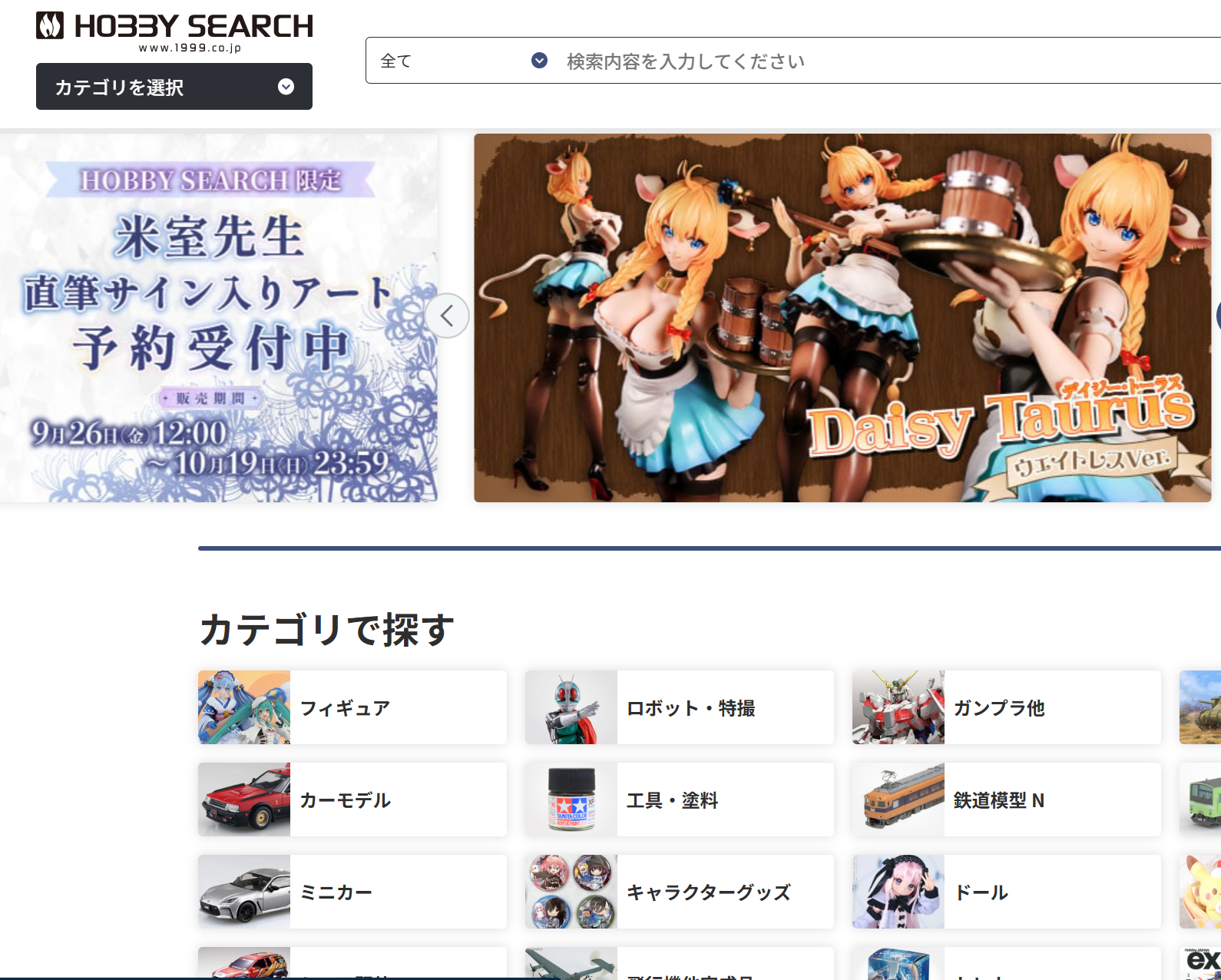Click the Tamiya paint jar thumbnail
The height and width of the screenshot is (980, 1221).
point(571,800)
